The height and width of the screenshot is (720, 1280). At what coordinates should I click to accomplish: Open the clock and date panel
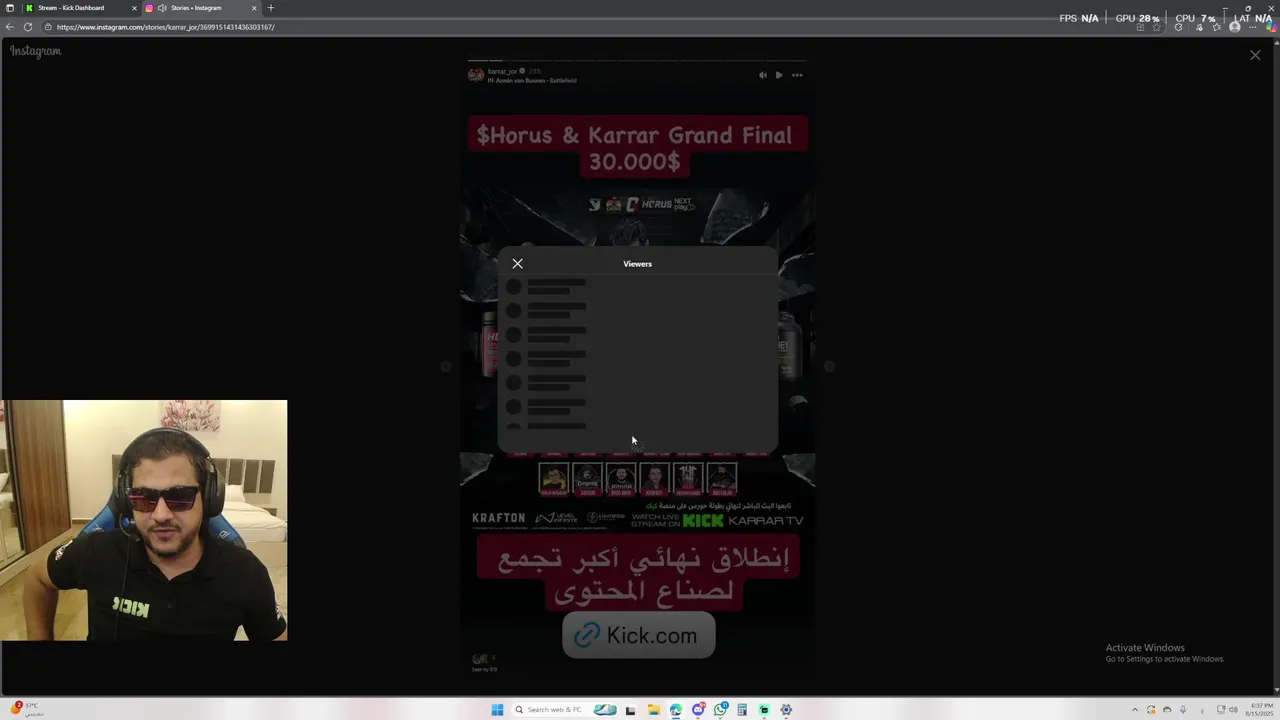pos(1259,710)
